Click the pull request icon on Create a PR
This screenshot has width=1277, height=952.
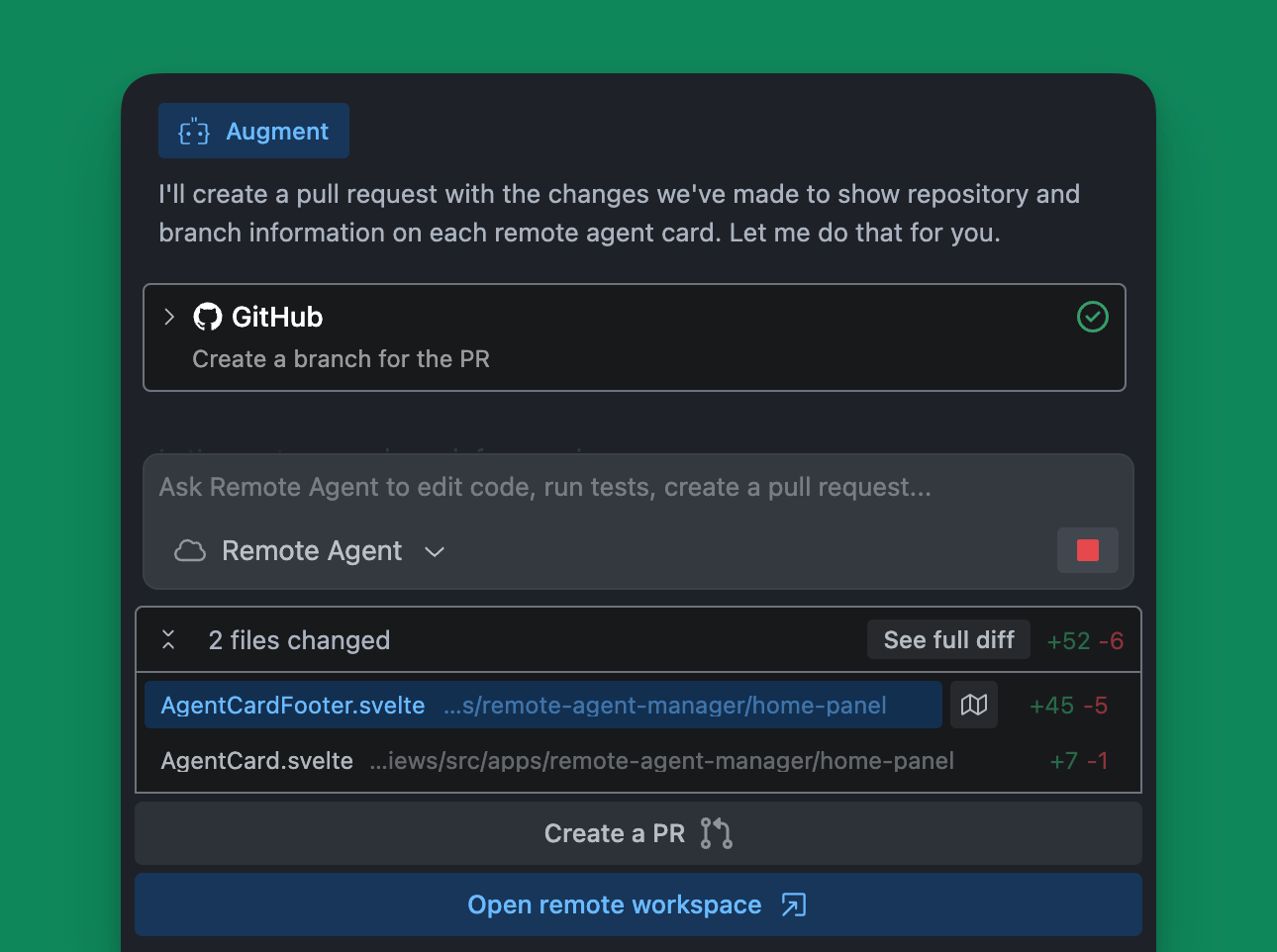715,833
